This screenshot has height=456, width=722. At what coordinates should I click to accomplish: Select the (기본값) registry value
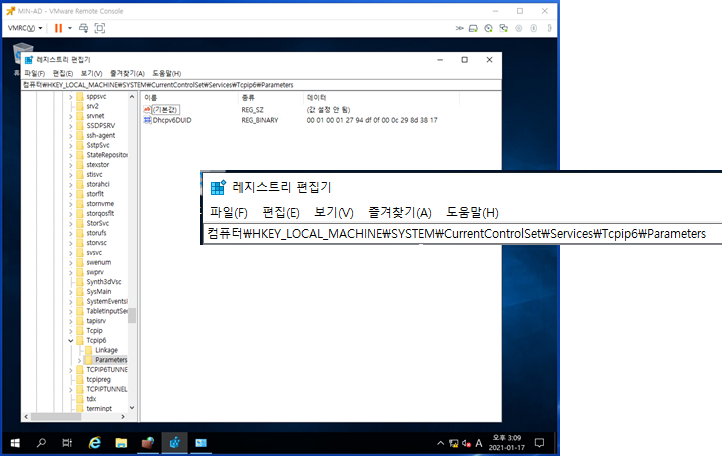(x=165, y=110)
